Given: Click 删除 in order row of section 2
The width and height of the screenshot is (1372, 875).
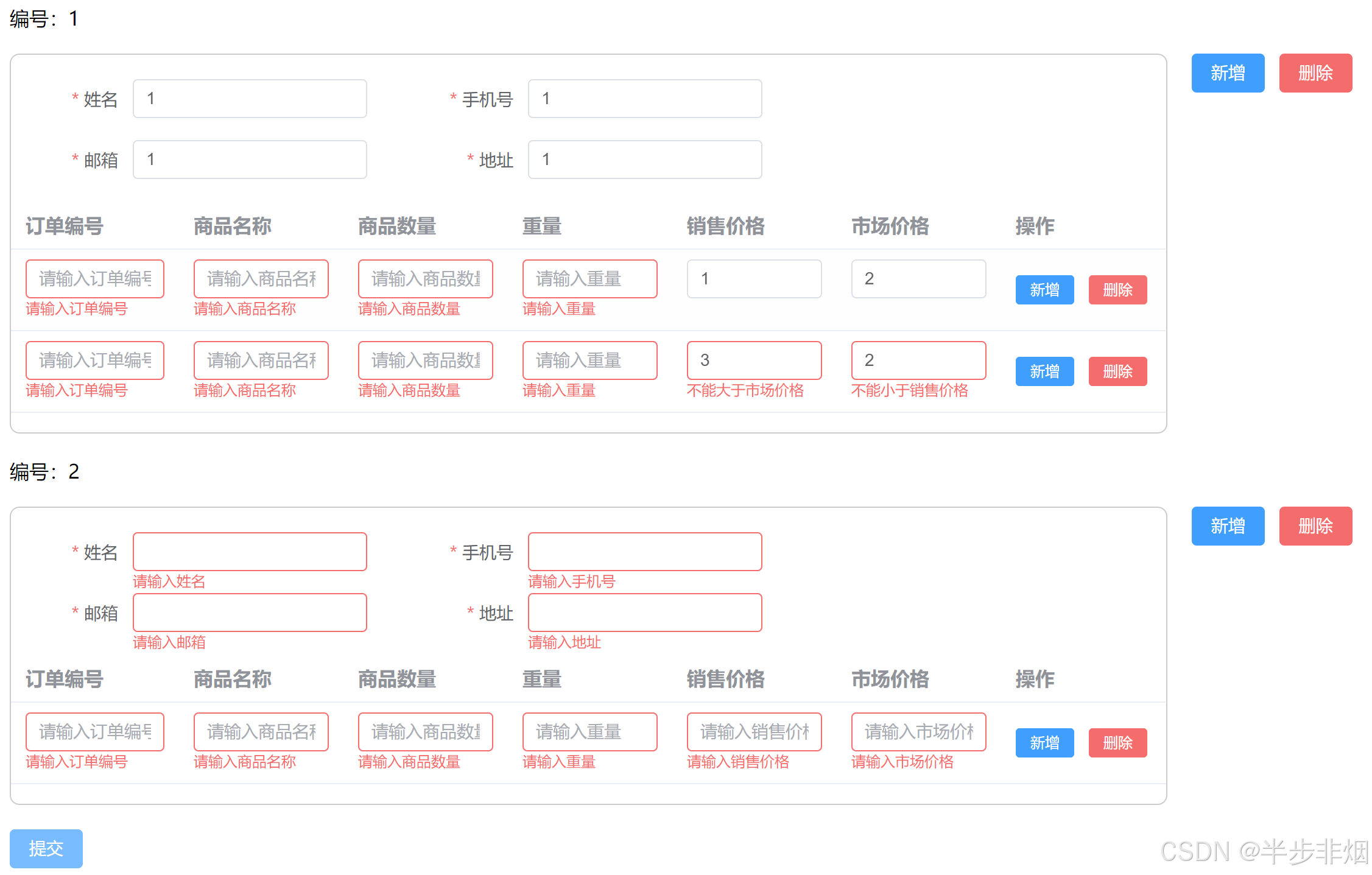Looking at the screenshot, I should (1117, 743).
